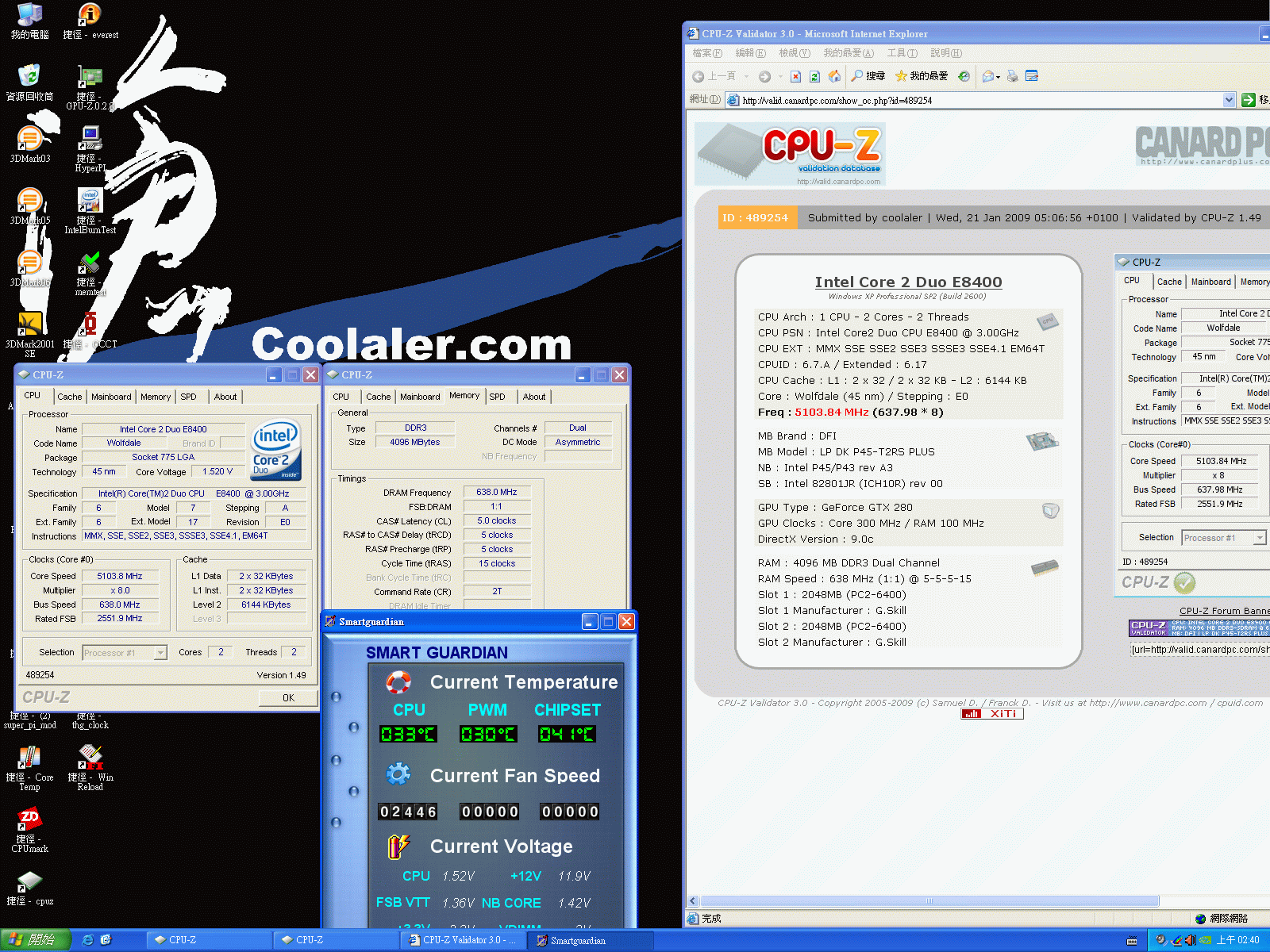
Task: Open the IE File menu
Action: (x=707, y=53)
